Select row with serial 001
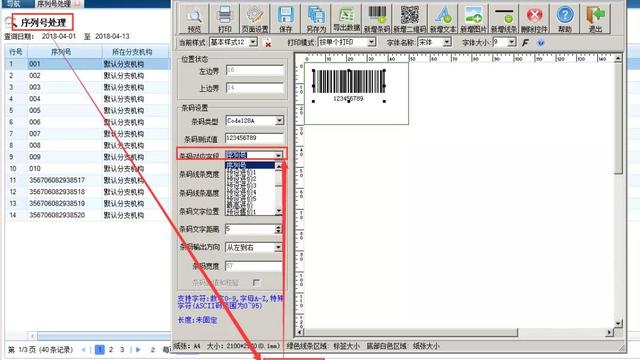Viewport: 640px width, 360px height. pyautogui.click(x=87, y=64)
